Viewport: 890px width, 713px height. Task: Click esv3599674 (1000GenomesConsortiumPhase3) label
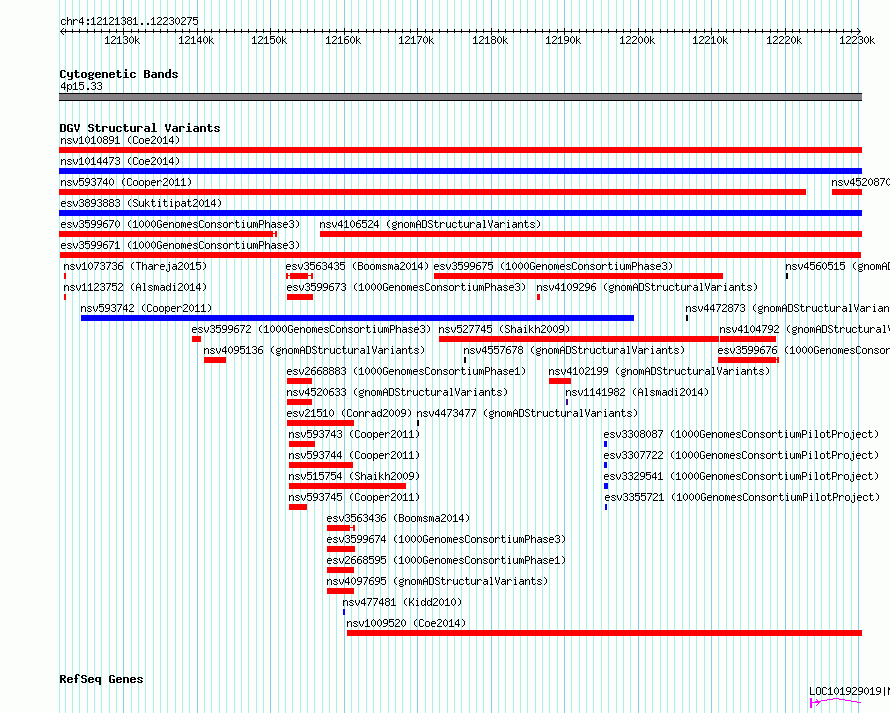[446, 539]
